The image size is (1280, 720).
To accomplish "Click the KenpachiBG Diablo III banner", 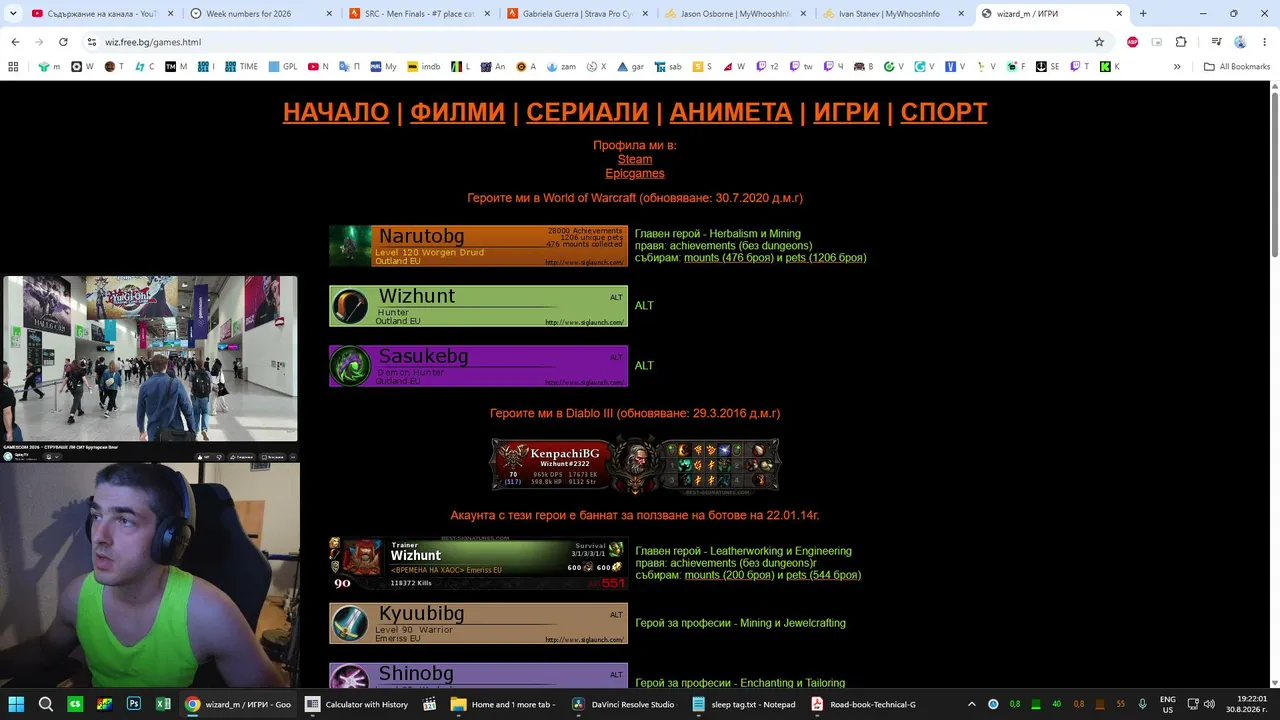I will [635, 465].
